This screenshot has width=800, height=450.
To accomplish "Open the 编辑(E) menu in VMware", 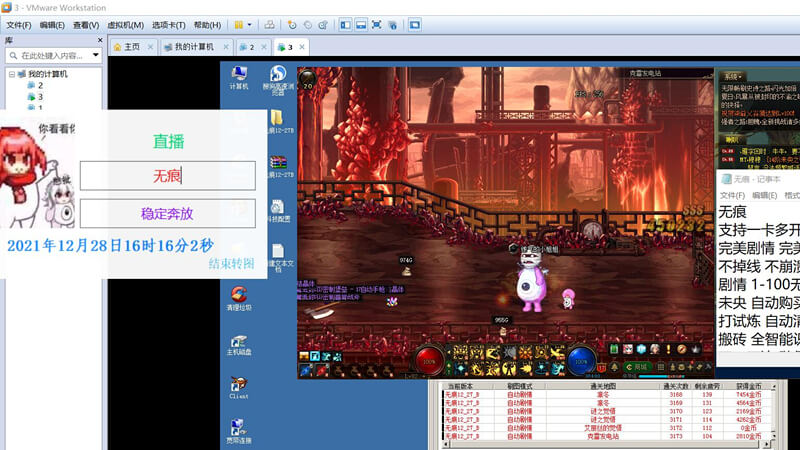I will [x=52, y=25].
